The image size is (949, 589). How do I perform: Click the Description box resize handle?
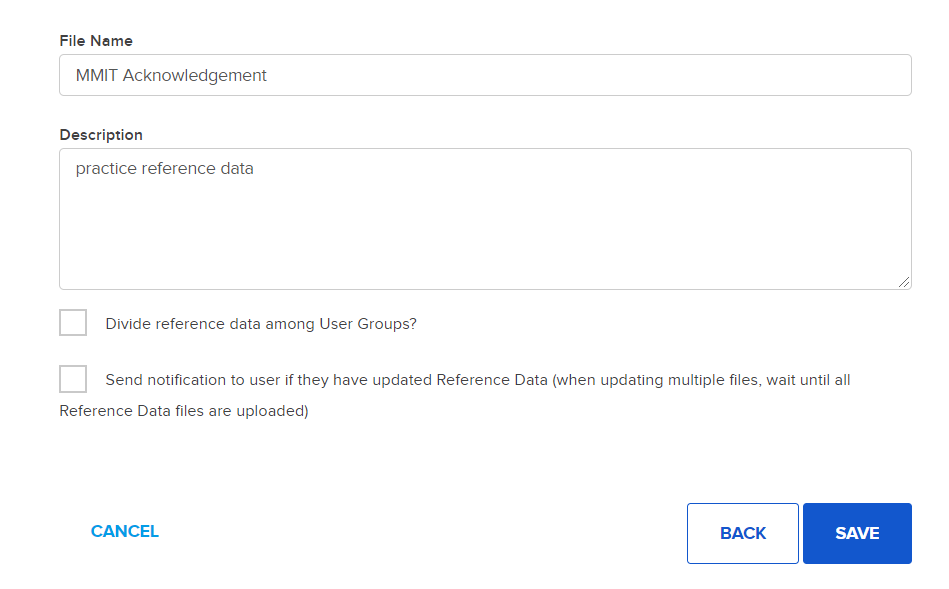(904, 282)
